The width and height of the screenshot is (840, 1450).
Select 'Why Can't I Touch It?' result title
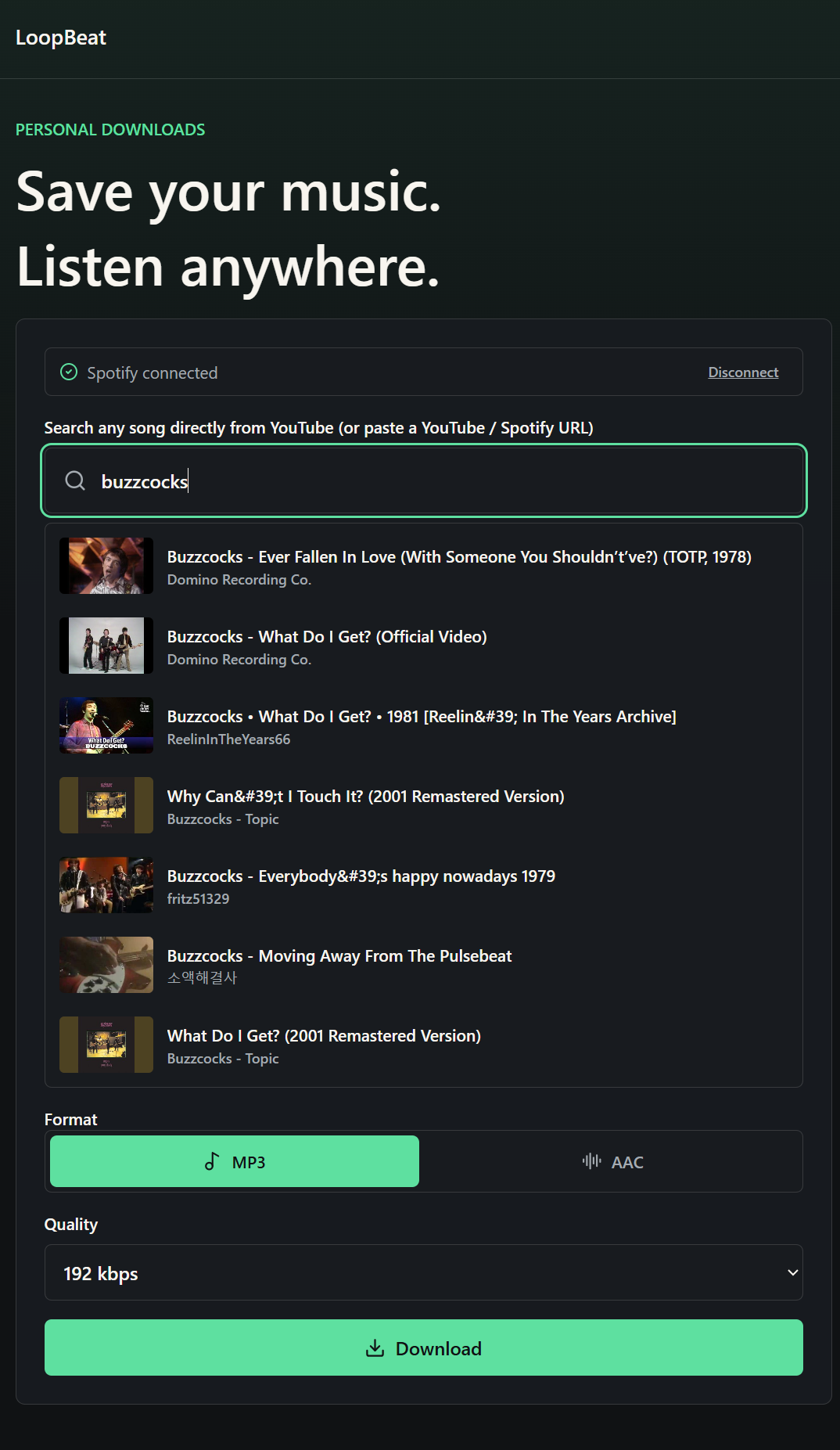[x=365, y=797]
